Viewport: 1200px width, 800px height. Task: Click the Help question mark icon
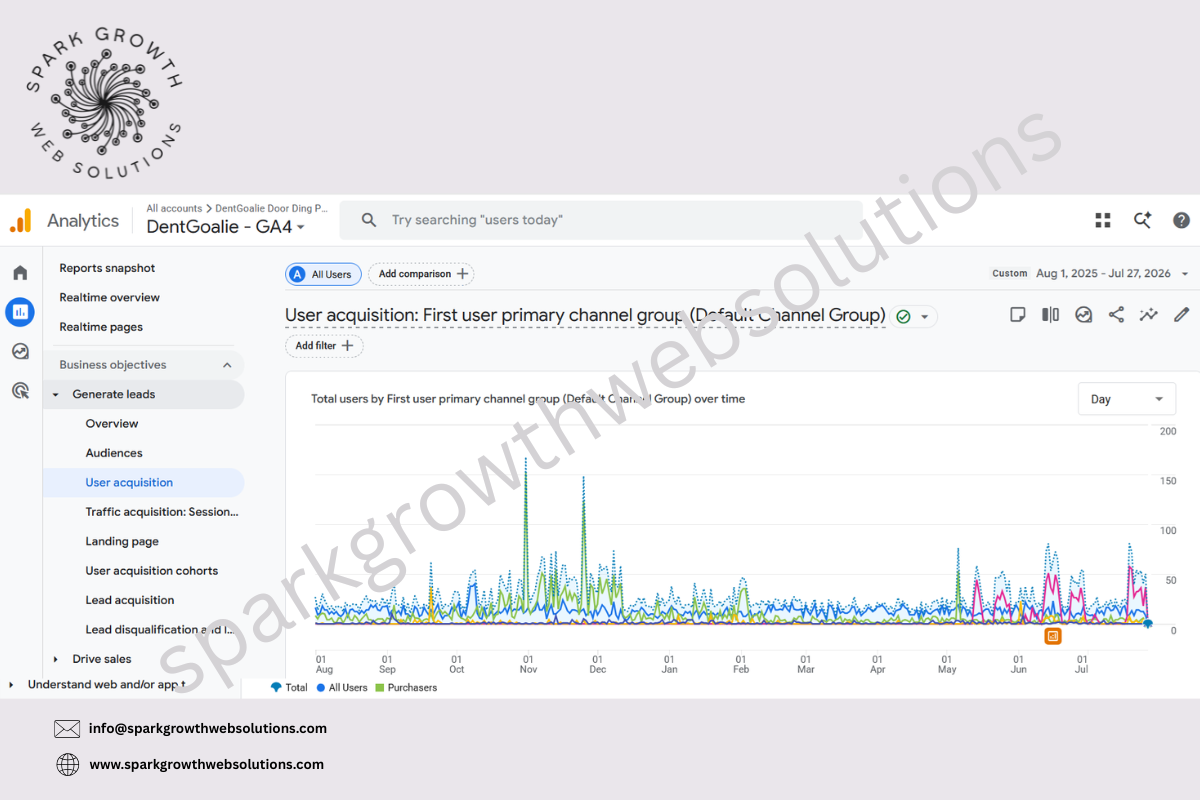point(1181,220)
